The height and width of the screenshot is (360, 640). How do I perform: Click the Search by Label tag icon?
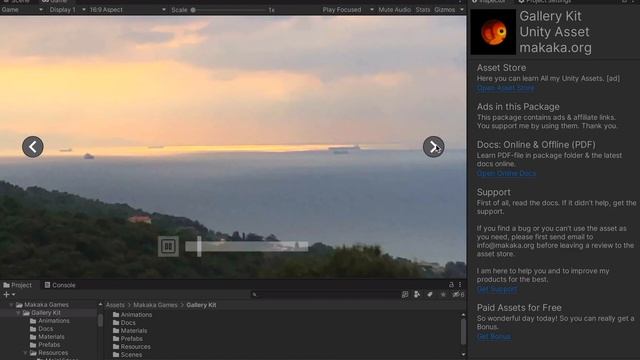(x=430, y=294)
